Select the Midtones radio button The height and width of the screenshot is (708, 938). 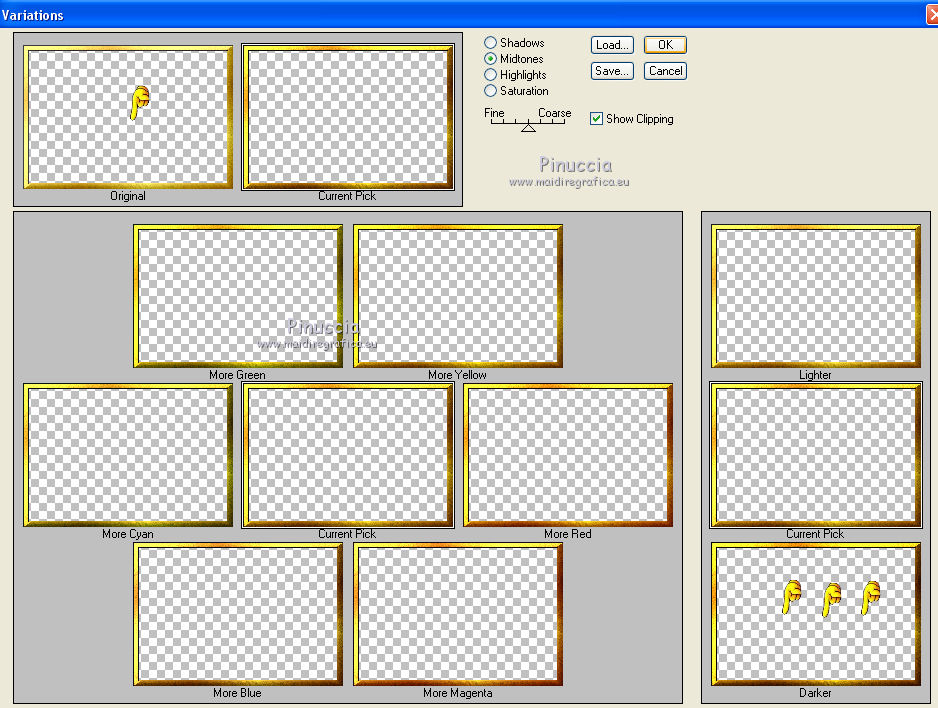[491, 59]
